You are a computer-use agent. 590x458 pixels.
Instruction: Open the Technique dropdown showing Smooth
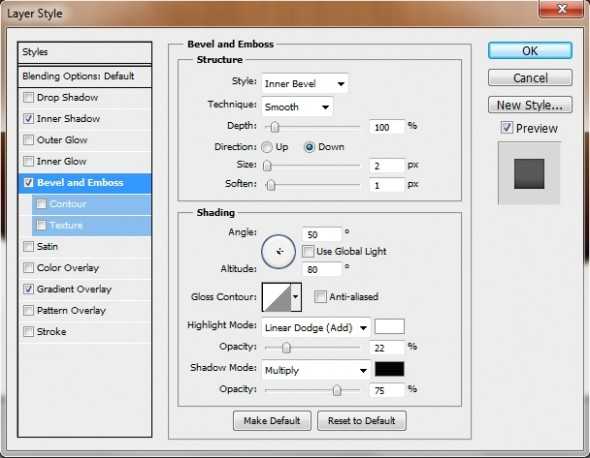coord(297,107)
